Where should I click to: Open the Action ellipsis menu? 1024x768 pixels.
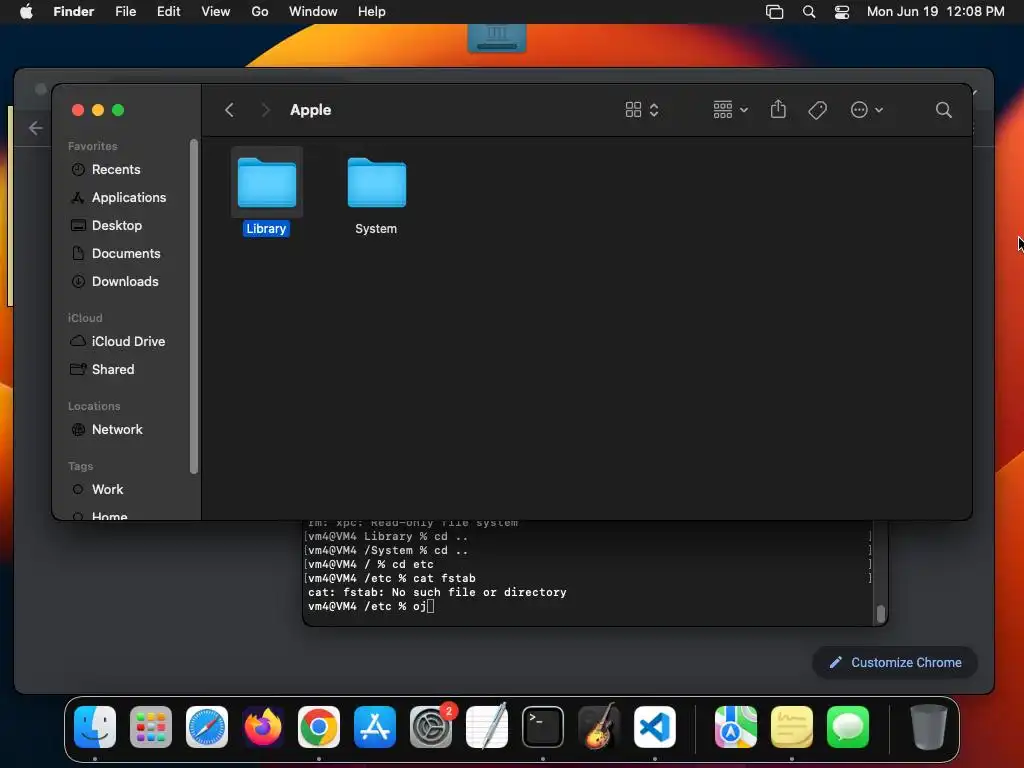tap(867, 110)
